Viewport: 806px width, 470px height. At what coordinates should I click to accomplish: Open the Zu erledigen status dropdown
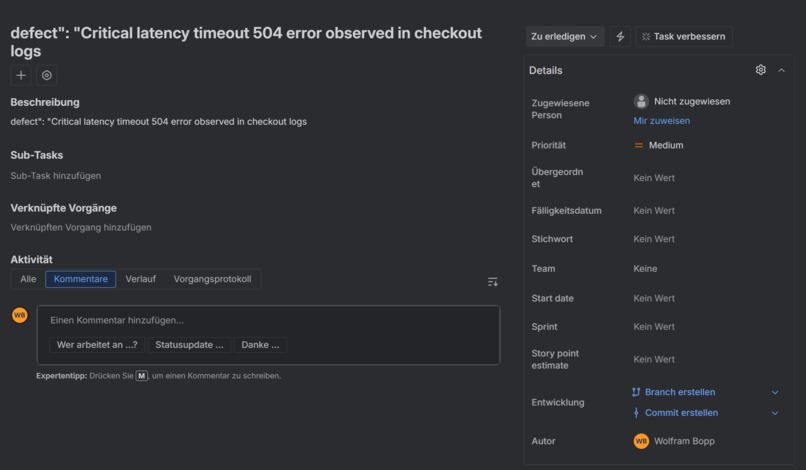point(564,37)
